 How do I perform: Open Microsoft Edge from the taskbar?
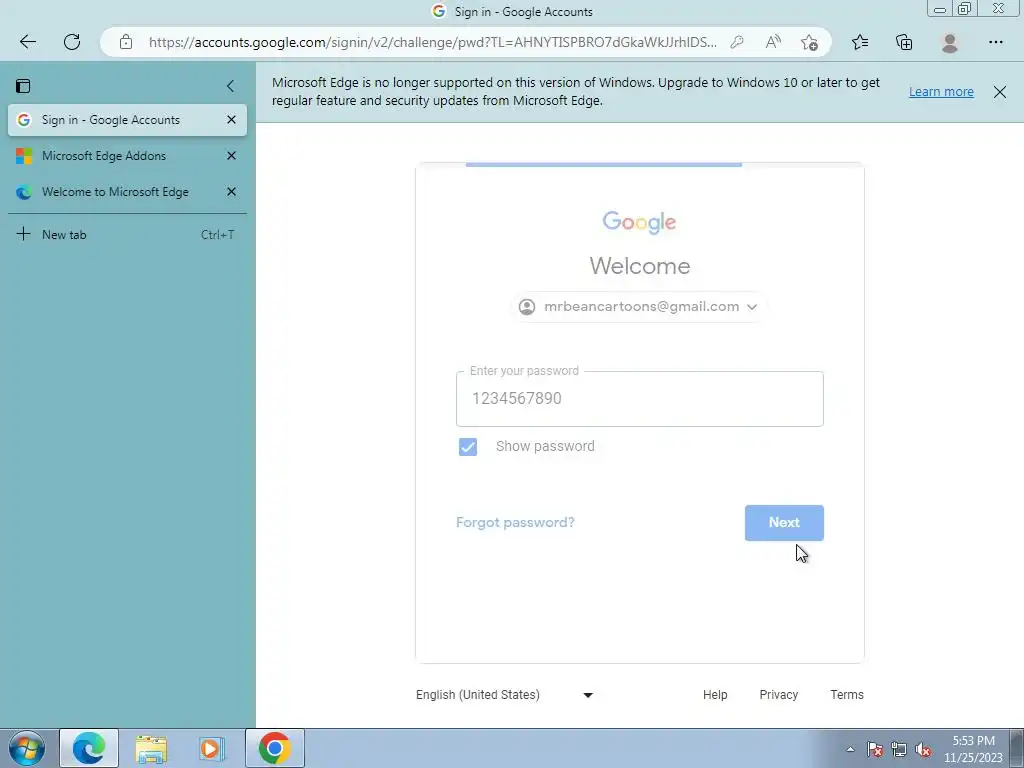click(x=89, y=748)
